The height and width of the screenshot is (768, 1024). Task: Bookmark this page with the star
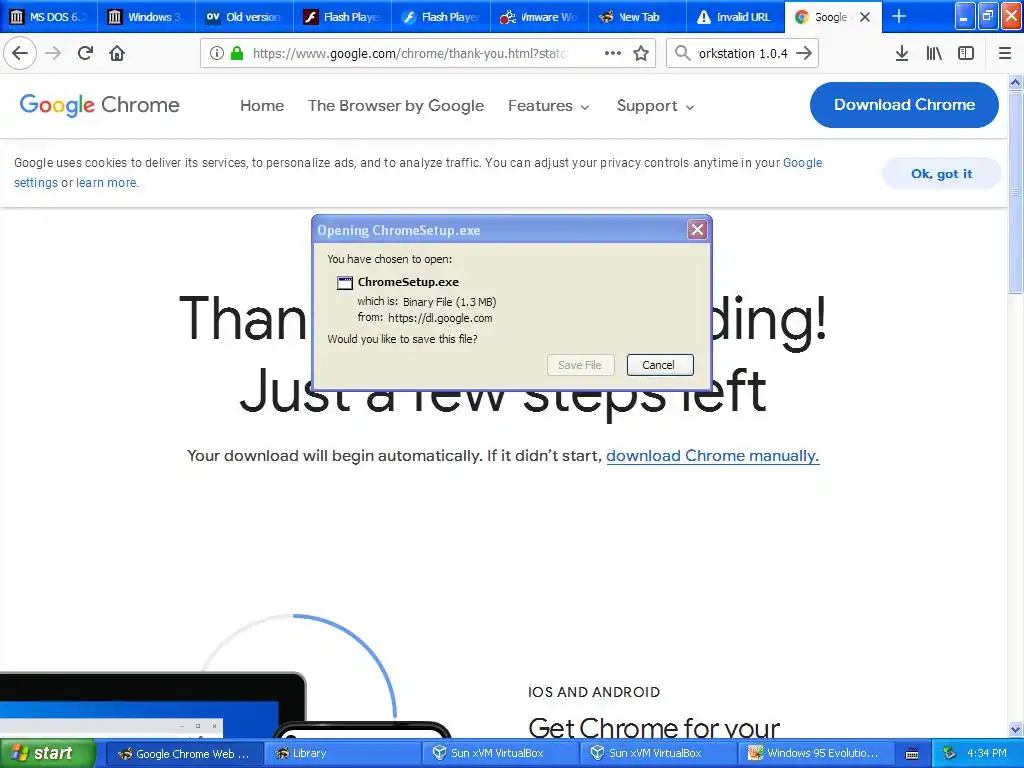tap(641, 53)
